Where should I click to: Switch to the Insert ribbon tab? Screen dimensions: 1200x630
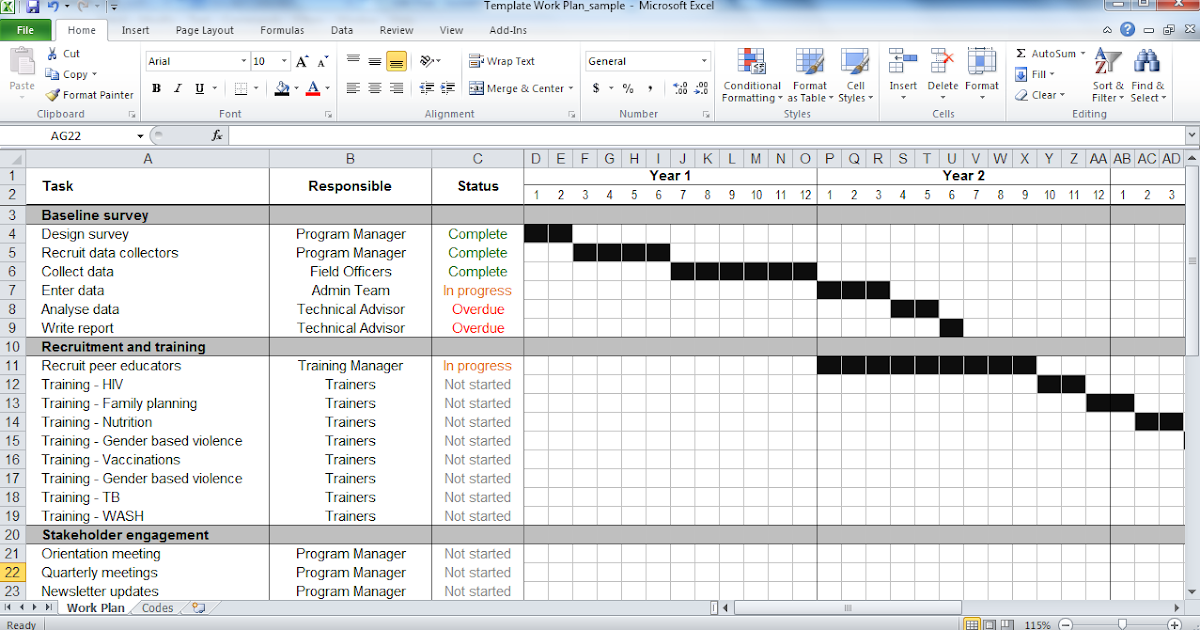tap(136, 30)
